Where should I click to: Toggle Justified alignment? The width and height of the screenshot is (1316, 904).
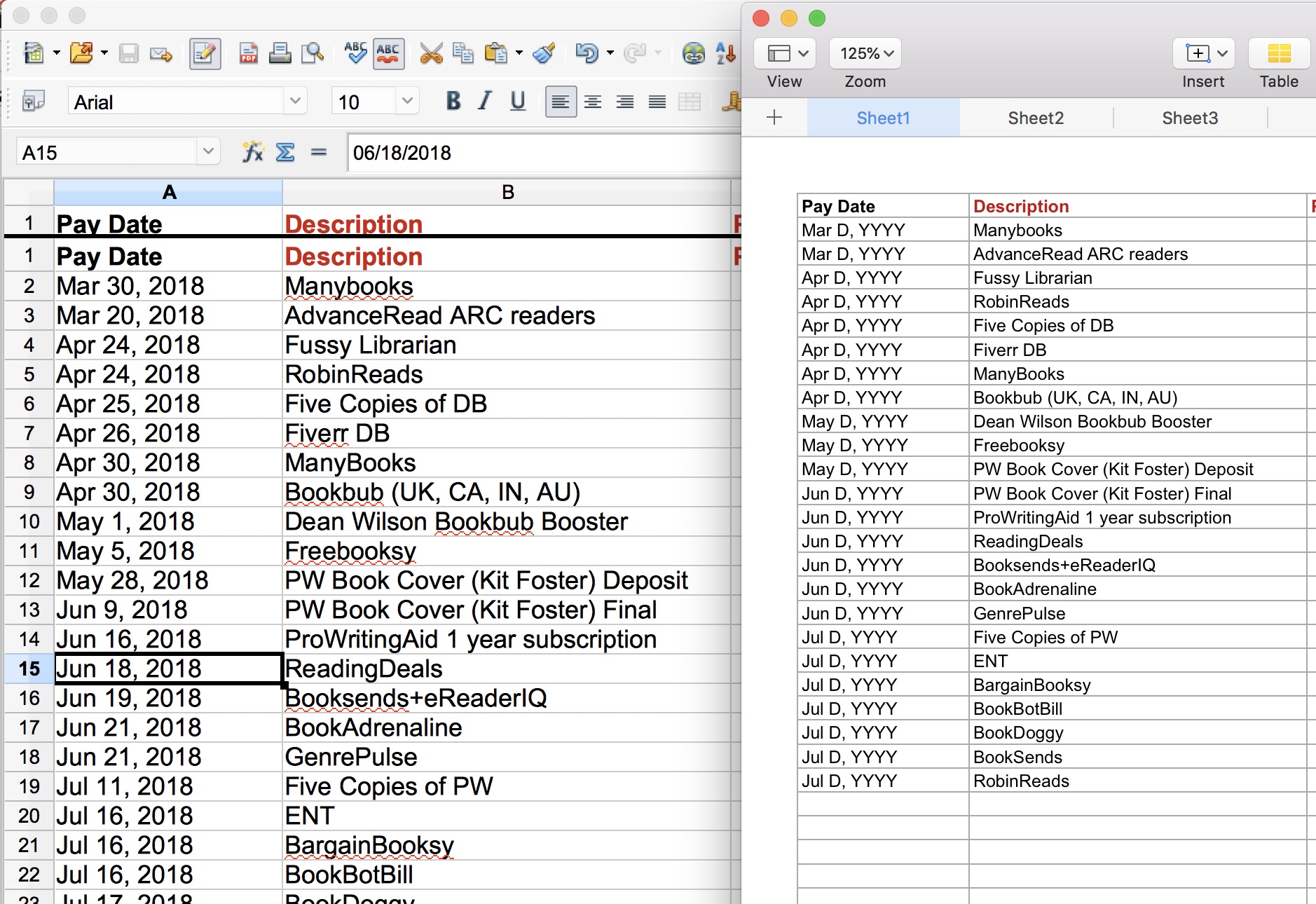pos(657,102)
